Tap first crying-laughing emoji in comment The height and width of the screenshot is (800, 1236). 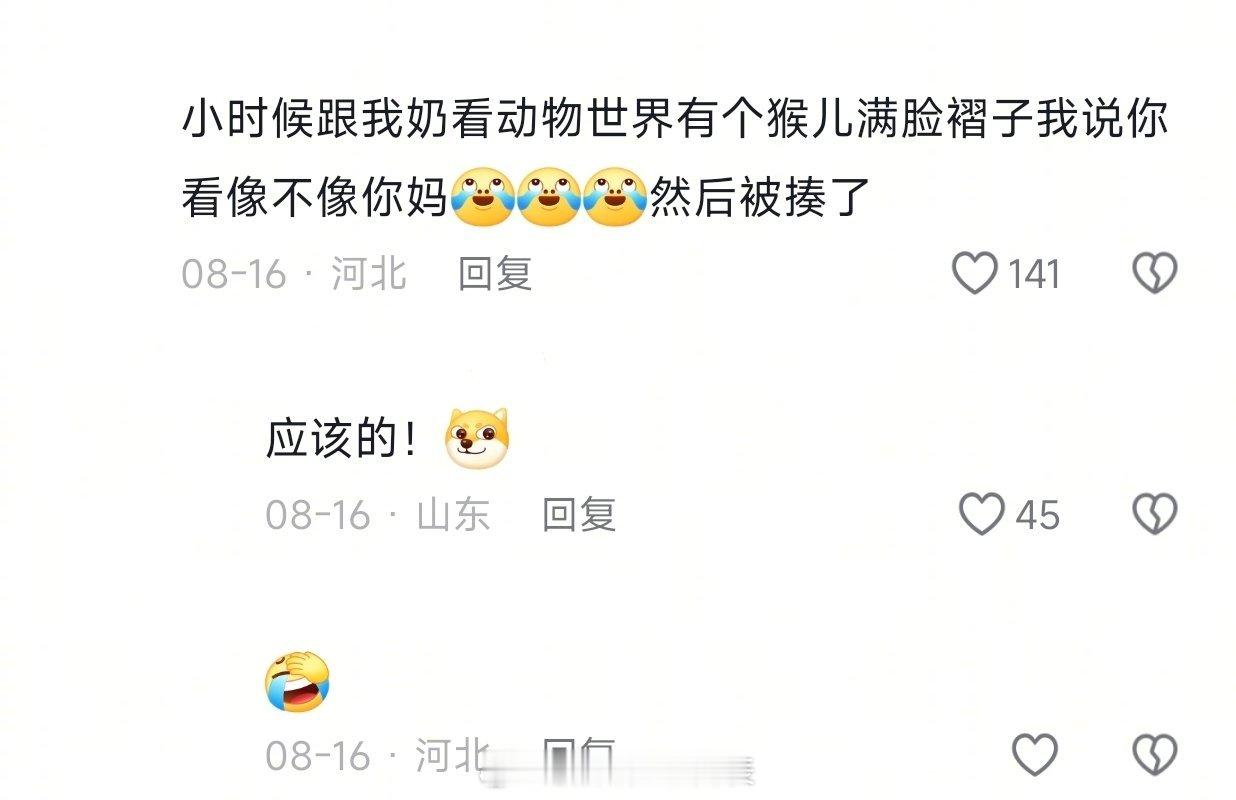click(483, 197)
